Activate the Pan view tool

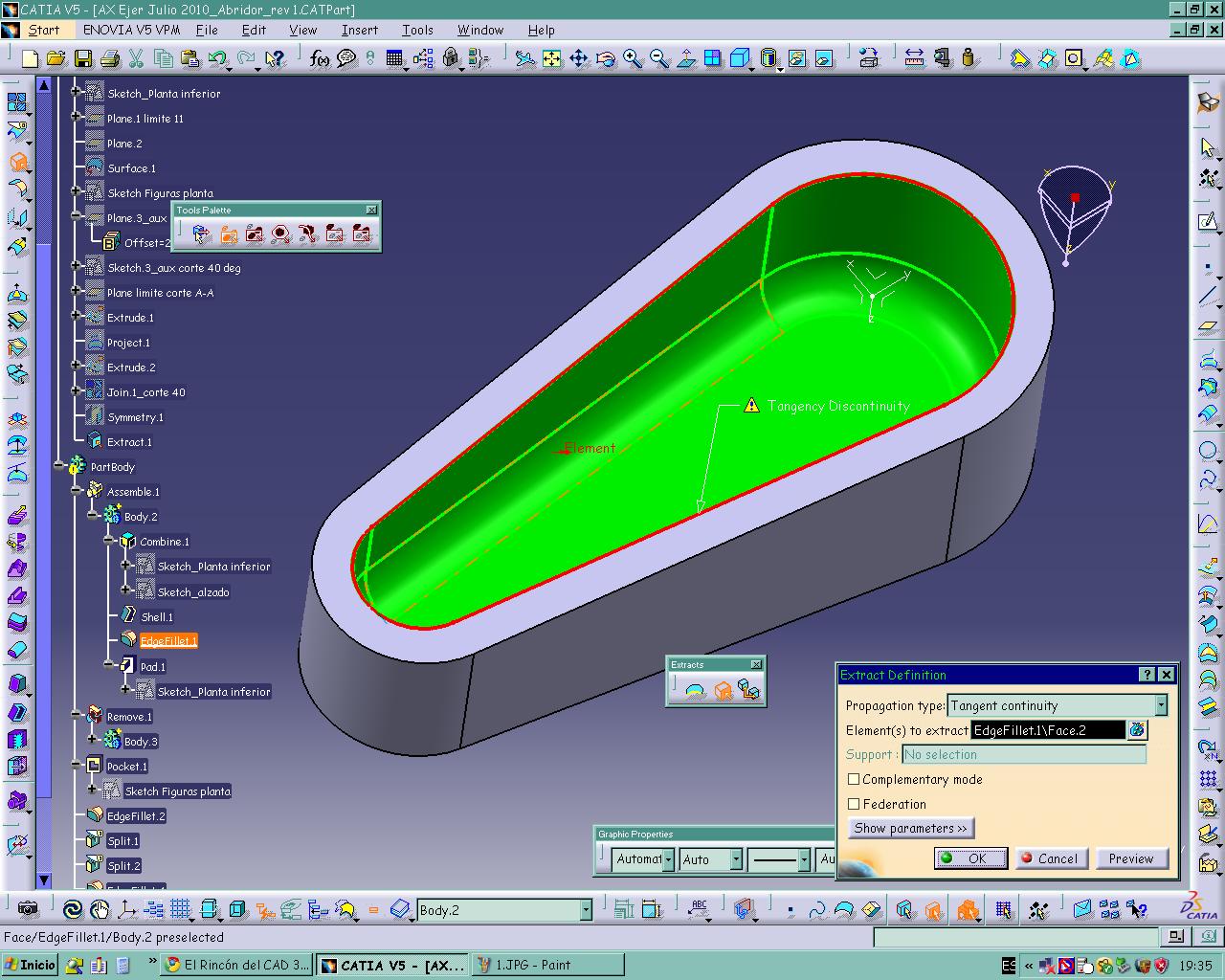(x=579, y=59)
